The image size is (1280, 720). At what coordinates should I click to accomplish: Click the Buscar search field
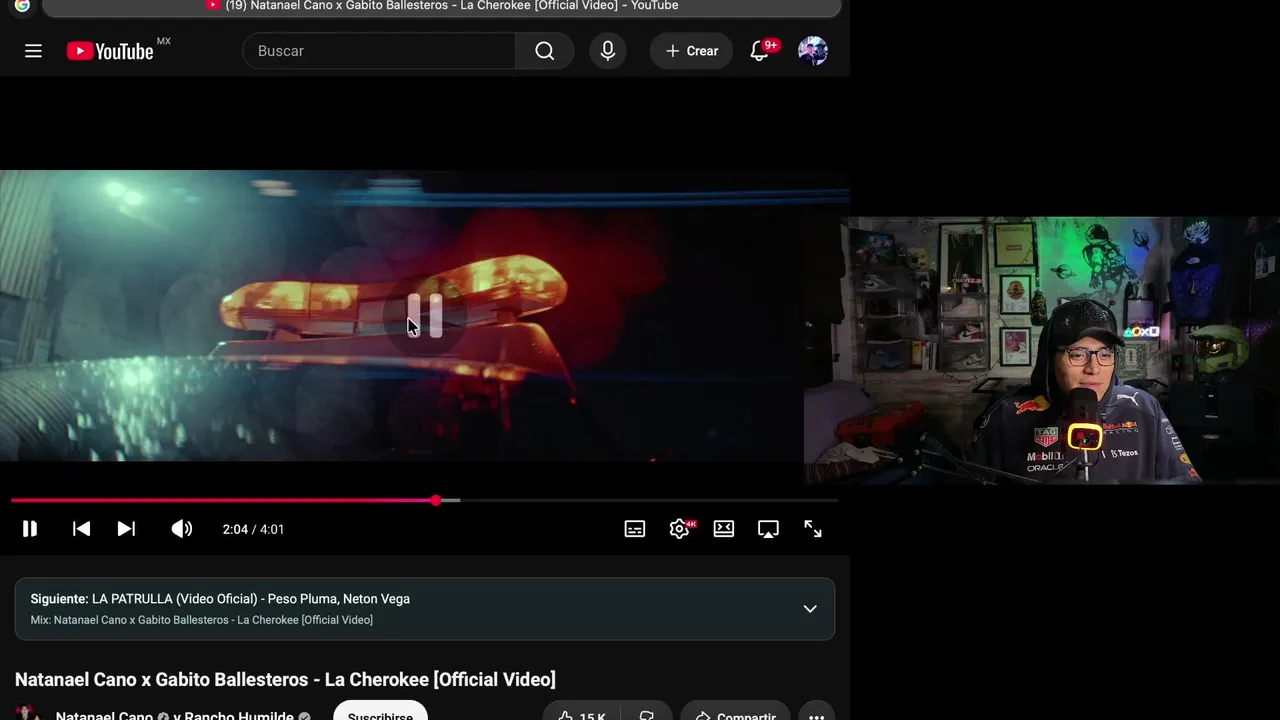(x=380, y=51)
